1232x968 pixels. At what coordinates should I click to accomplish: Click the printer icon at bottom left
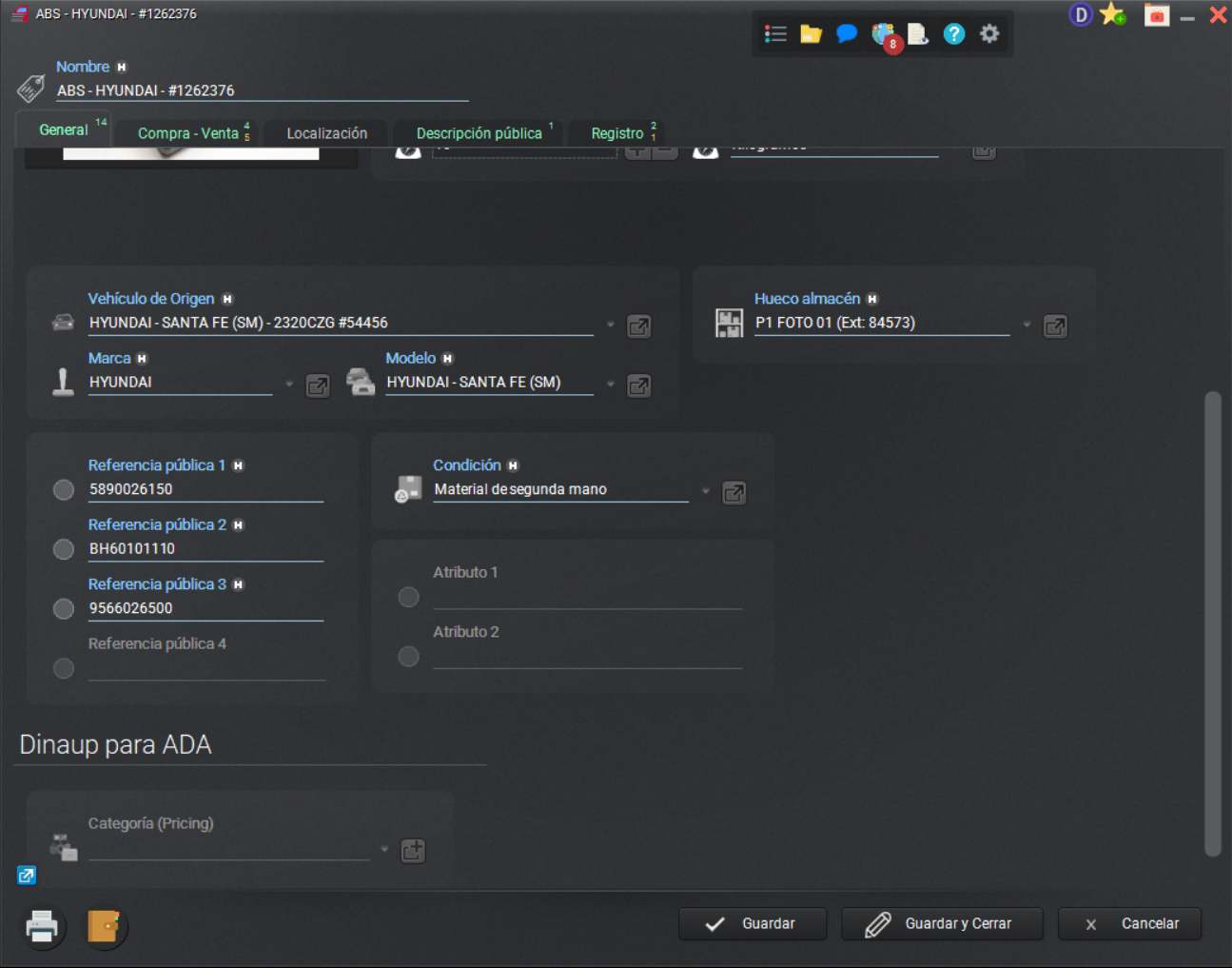[42, 926]
